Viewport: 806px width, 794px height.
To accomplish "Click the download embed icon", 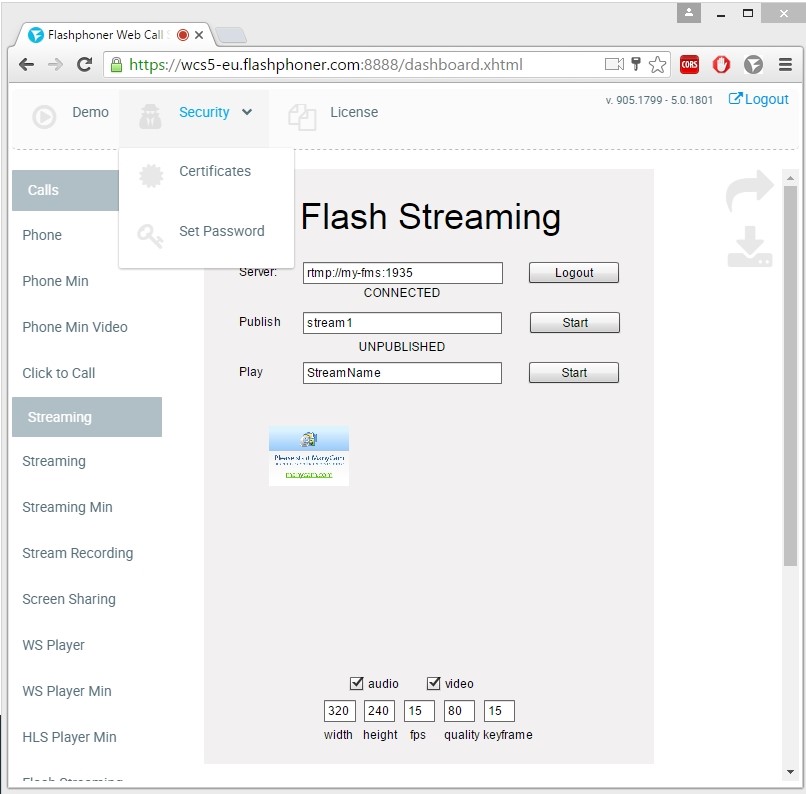I will 750,247.
